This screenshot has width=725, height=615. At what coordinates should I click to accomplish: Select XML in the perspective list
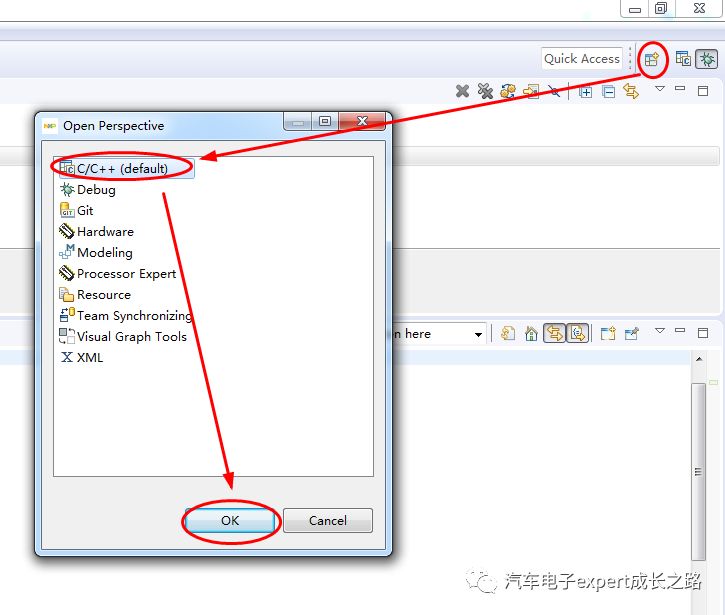coord(81,357)
